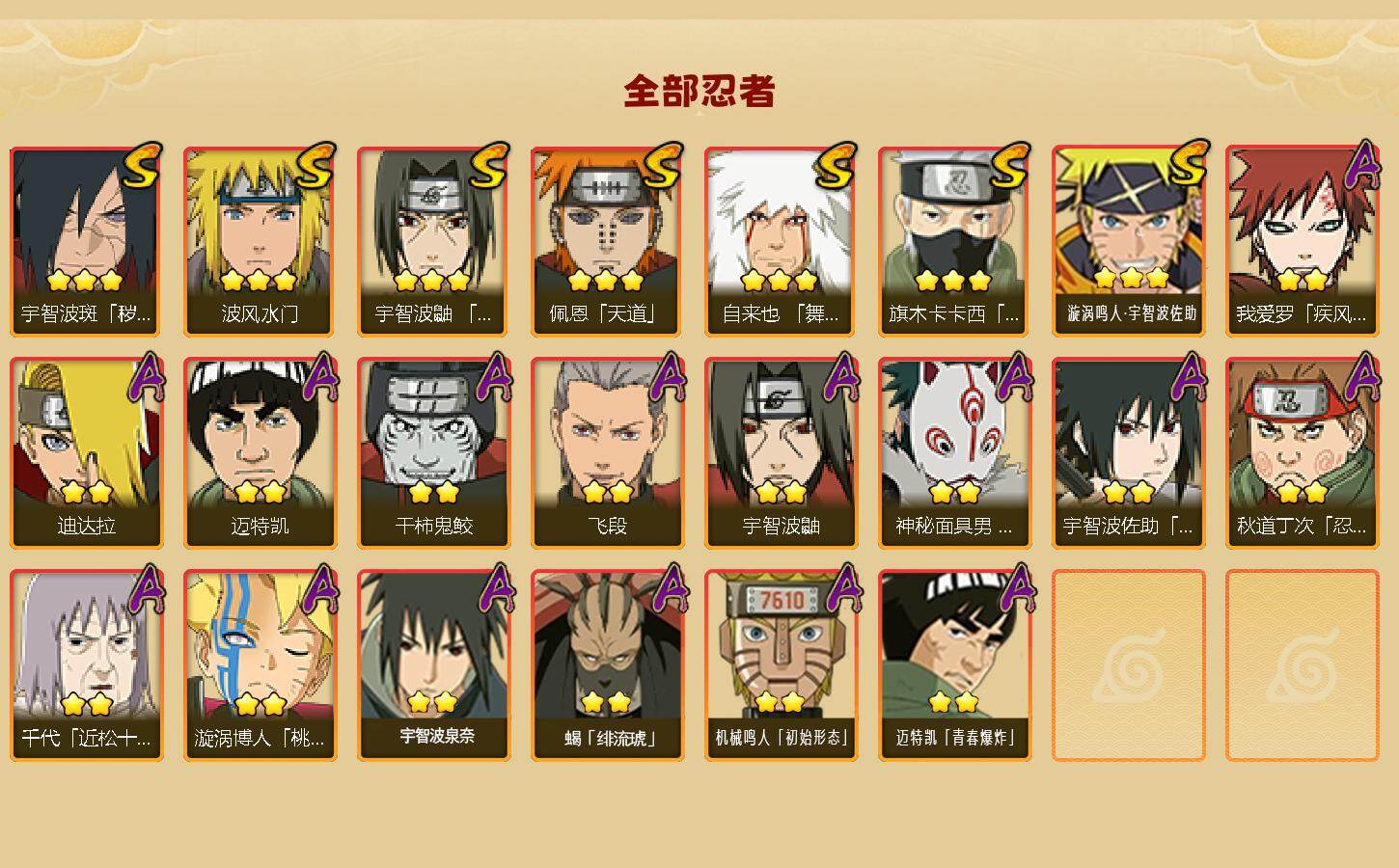Click the 迈特凯「青春爆炸」 card

click(955, 665)
